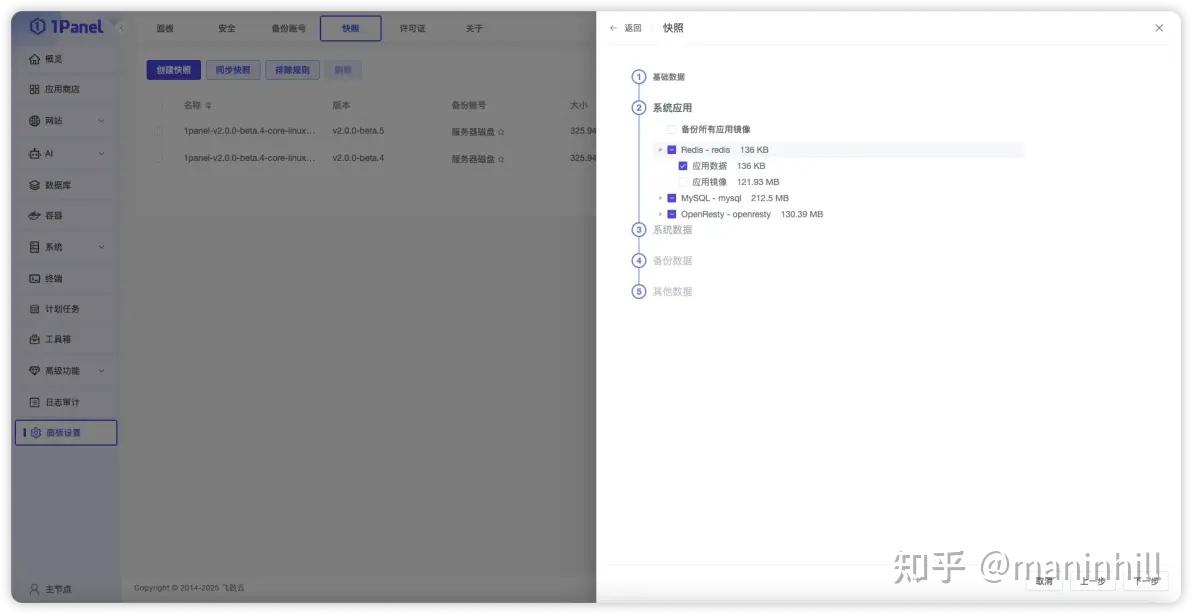1192x614 pixels.
Task: Click the 同步快照 button
Action: click(233, 70)
